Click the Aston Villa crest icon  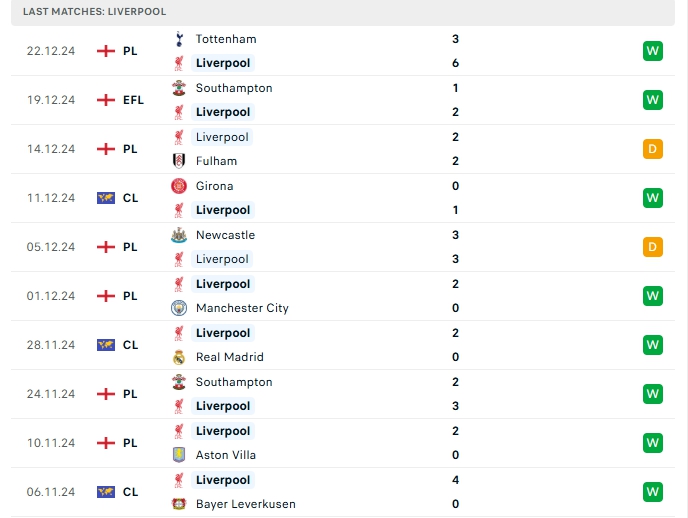(x=179, y=455)
